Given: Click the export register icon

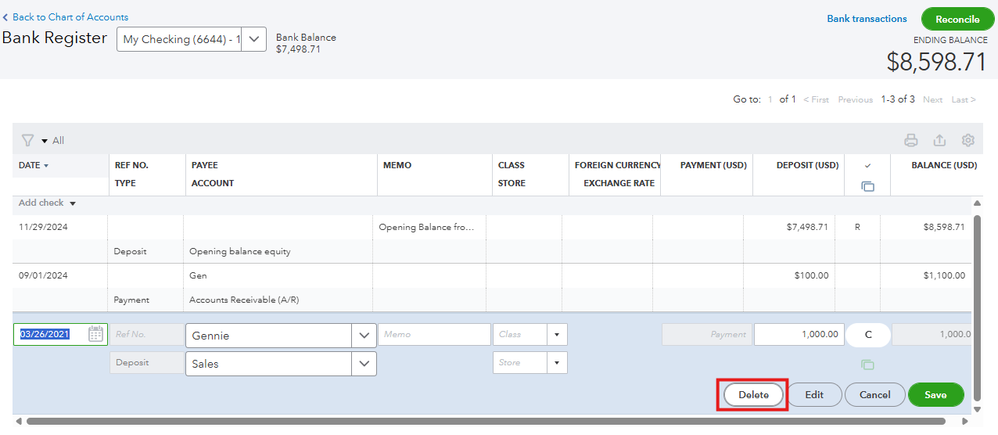Looking at the screenshot, I should pyautogui.click(x=939, y=141).
